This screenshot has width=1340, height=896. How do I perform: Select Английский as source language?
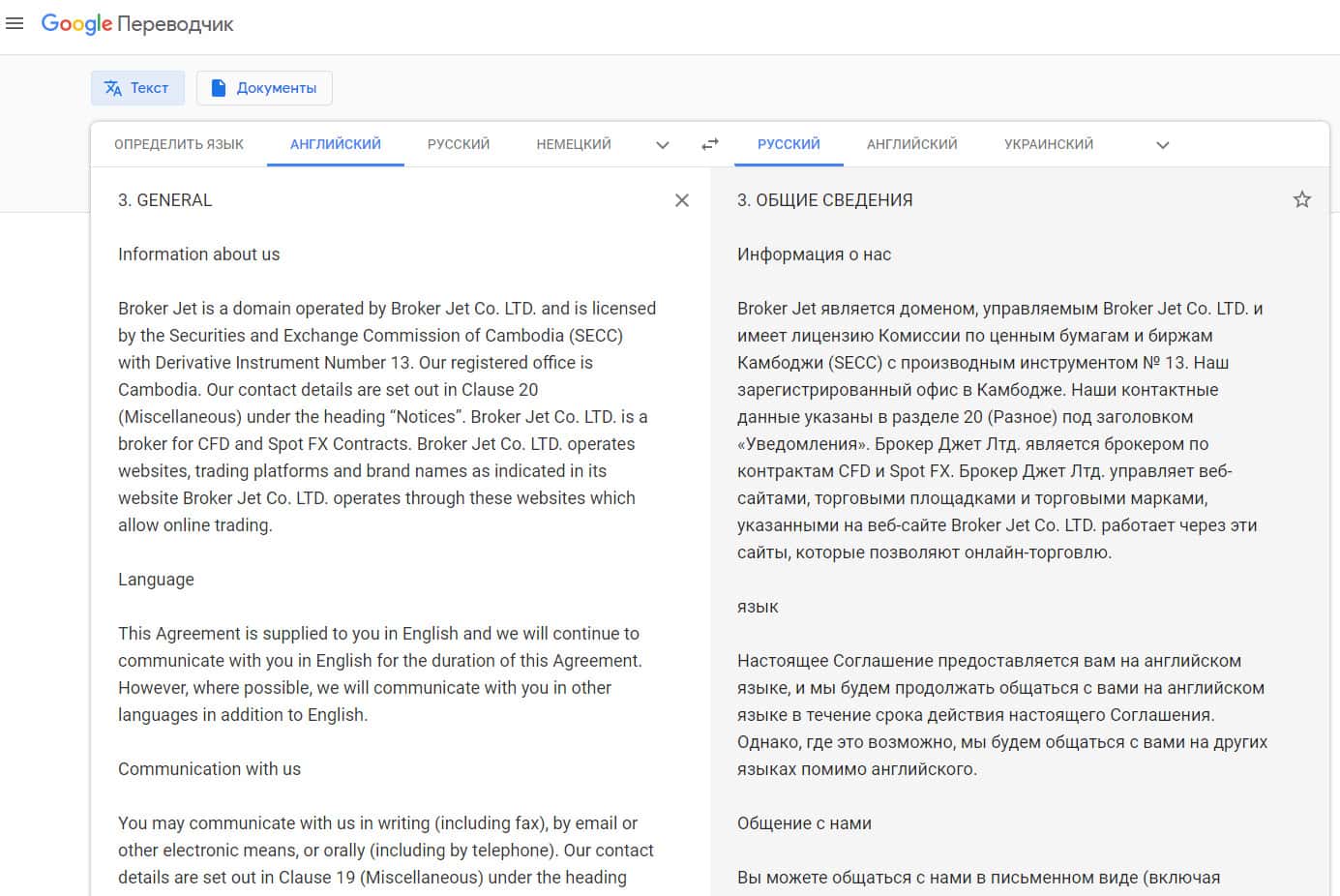click(x=336, y=144)
